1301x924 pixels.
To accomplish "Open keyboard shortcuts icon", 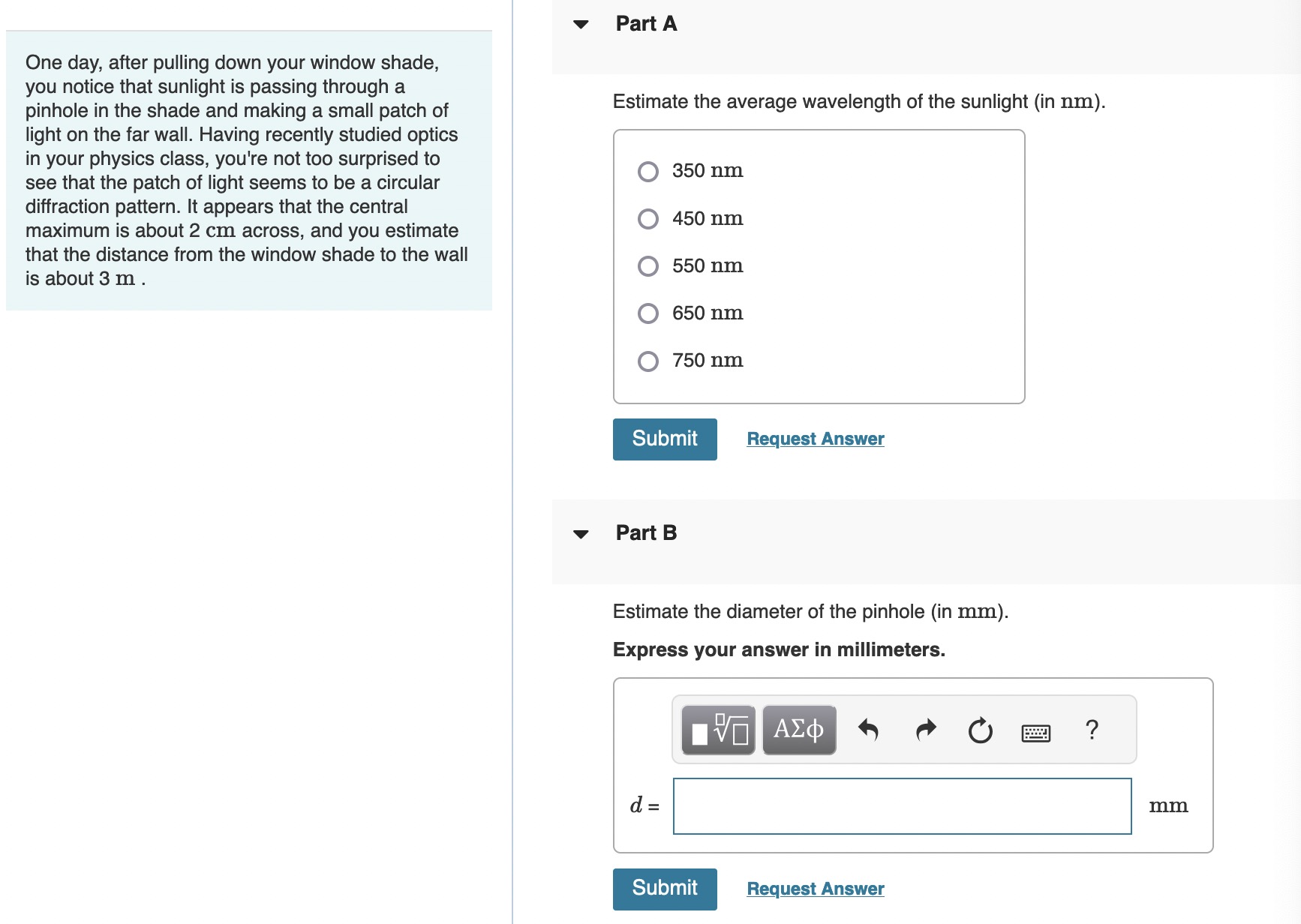I will coord(1036,732).
